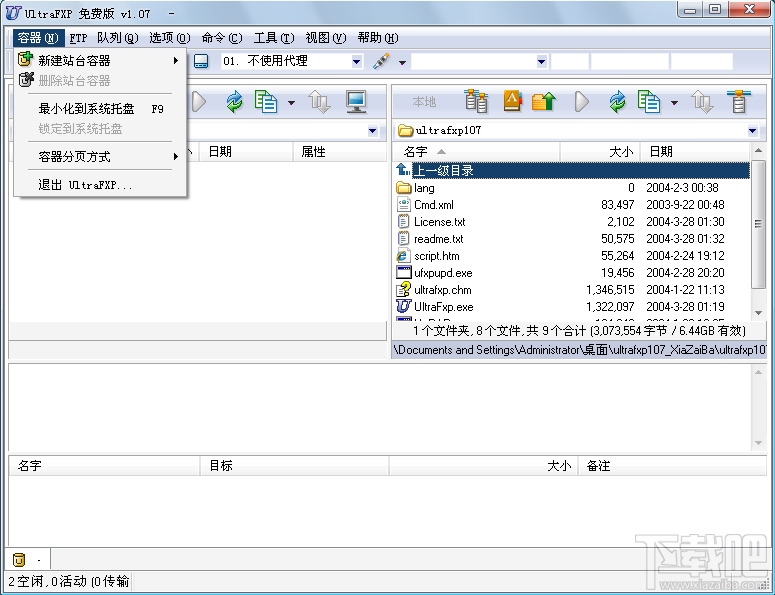Click the monitor icon in left pane

tap(356, 102)
